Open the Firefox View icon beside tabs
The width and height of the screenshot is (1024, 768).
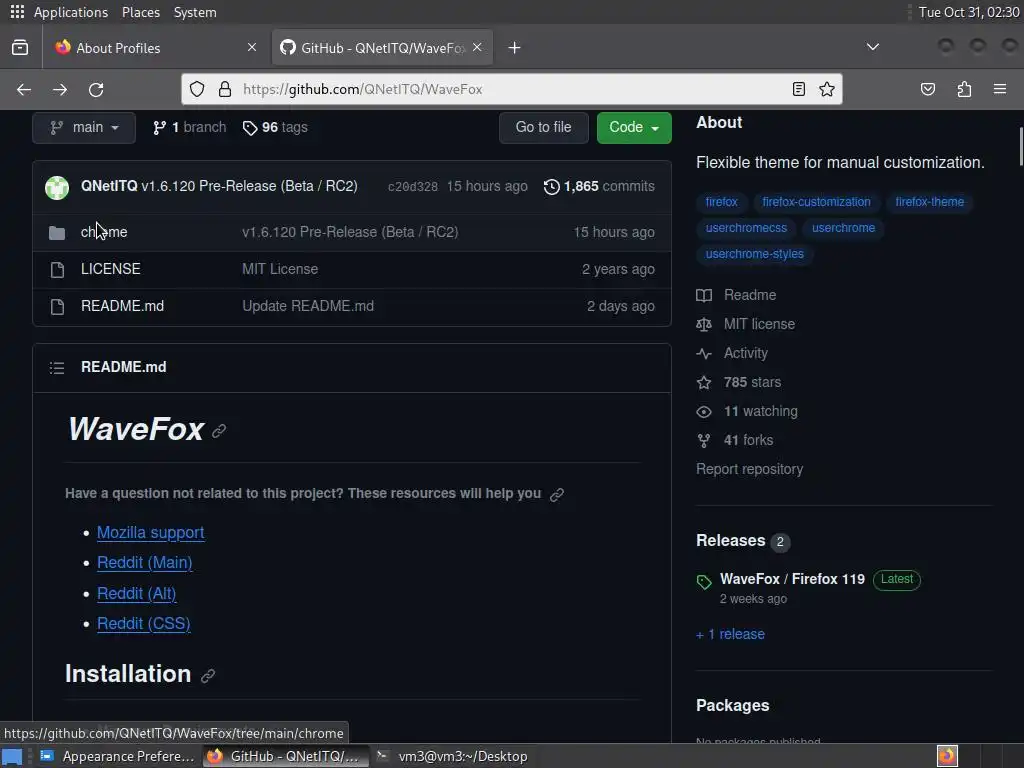point(20,48)
